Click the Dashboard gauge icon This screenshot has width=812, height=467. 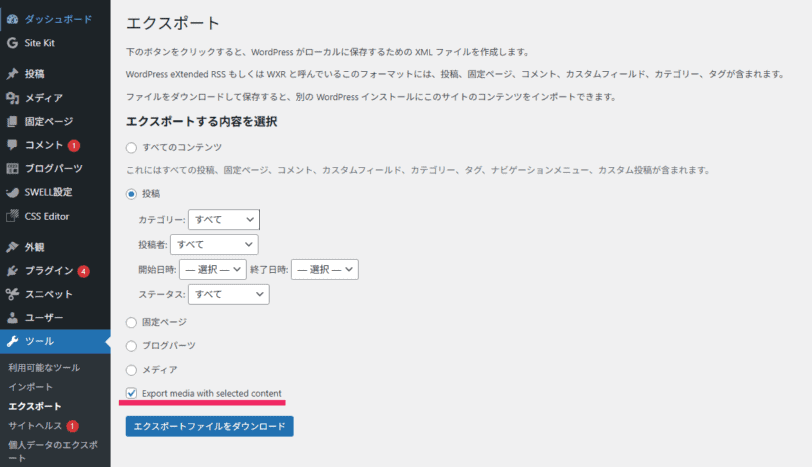pyautogui.click(x=12, y=19)
